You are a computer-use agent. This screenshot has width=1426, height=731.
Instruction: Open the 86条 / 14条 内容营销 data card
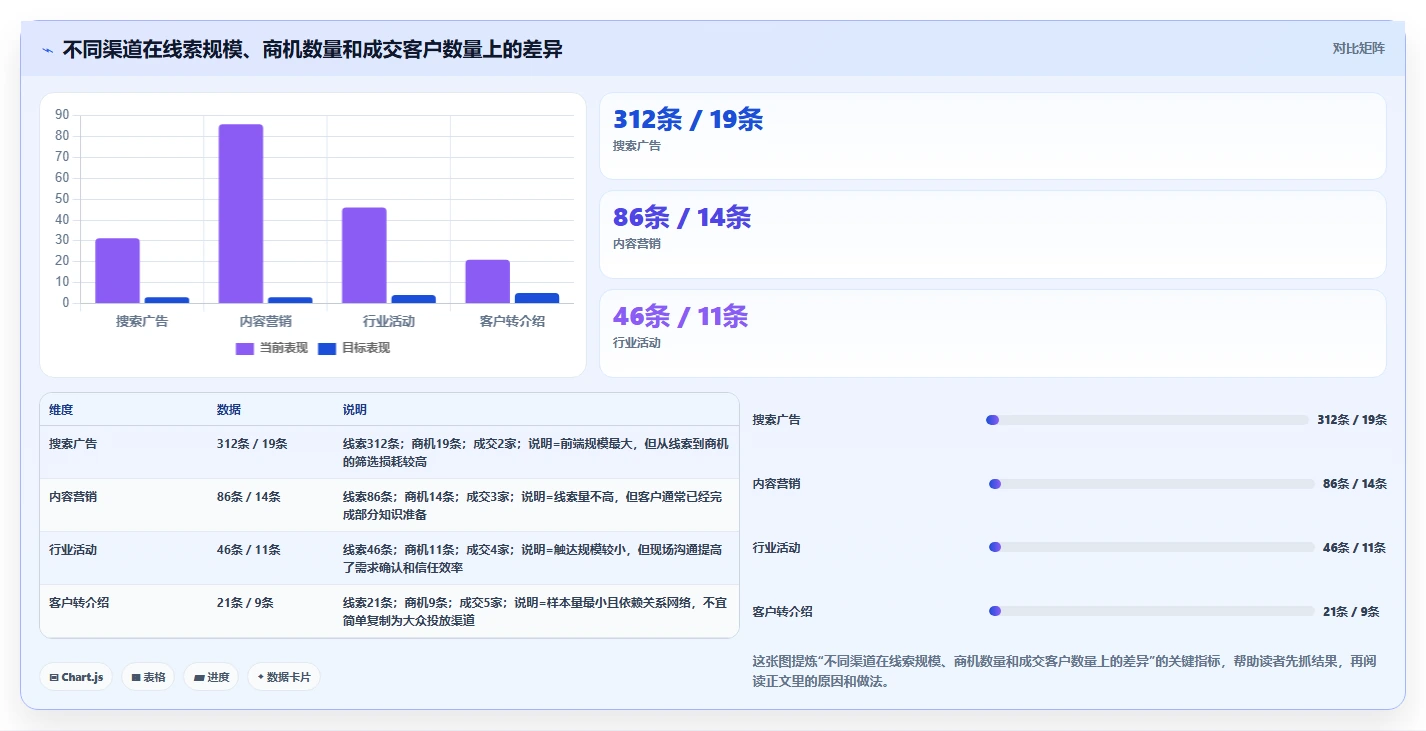(x=992, y=234)
